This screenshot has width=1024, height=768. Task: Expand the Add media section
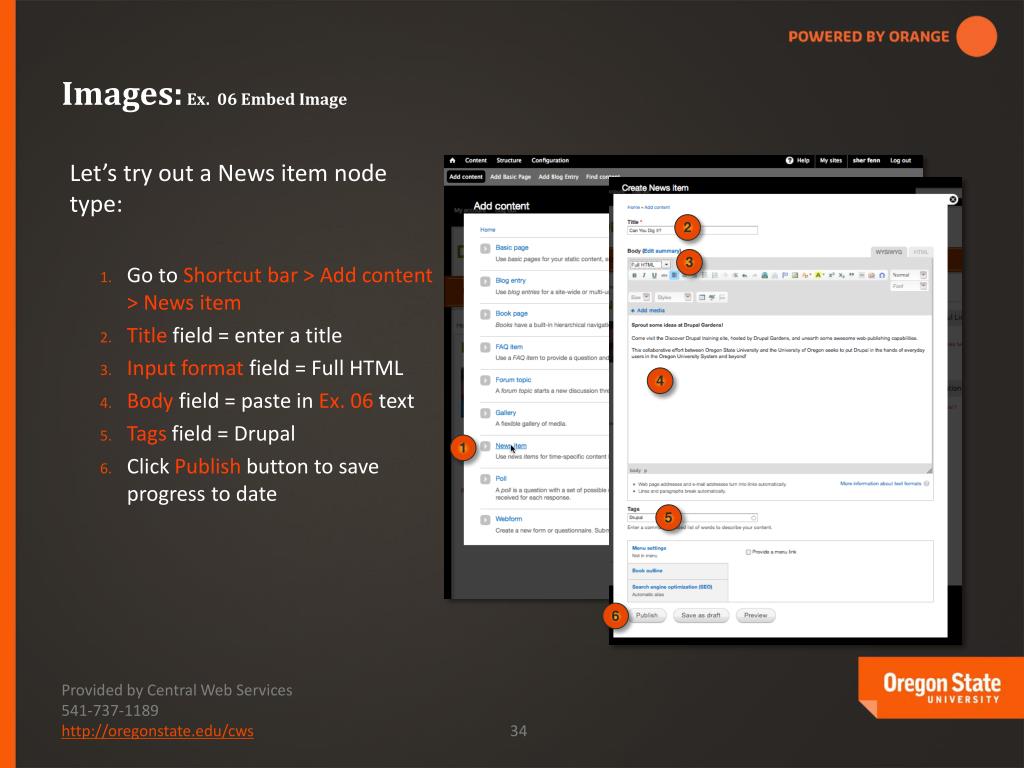[647, 310]
